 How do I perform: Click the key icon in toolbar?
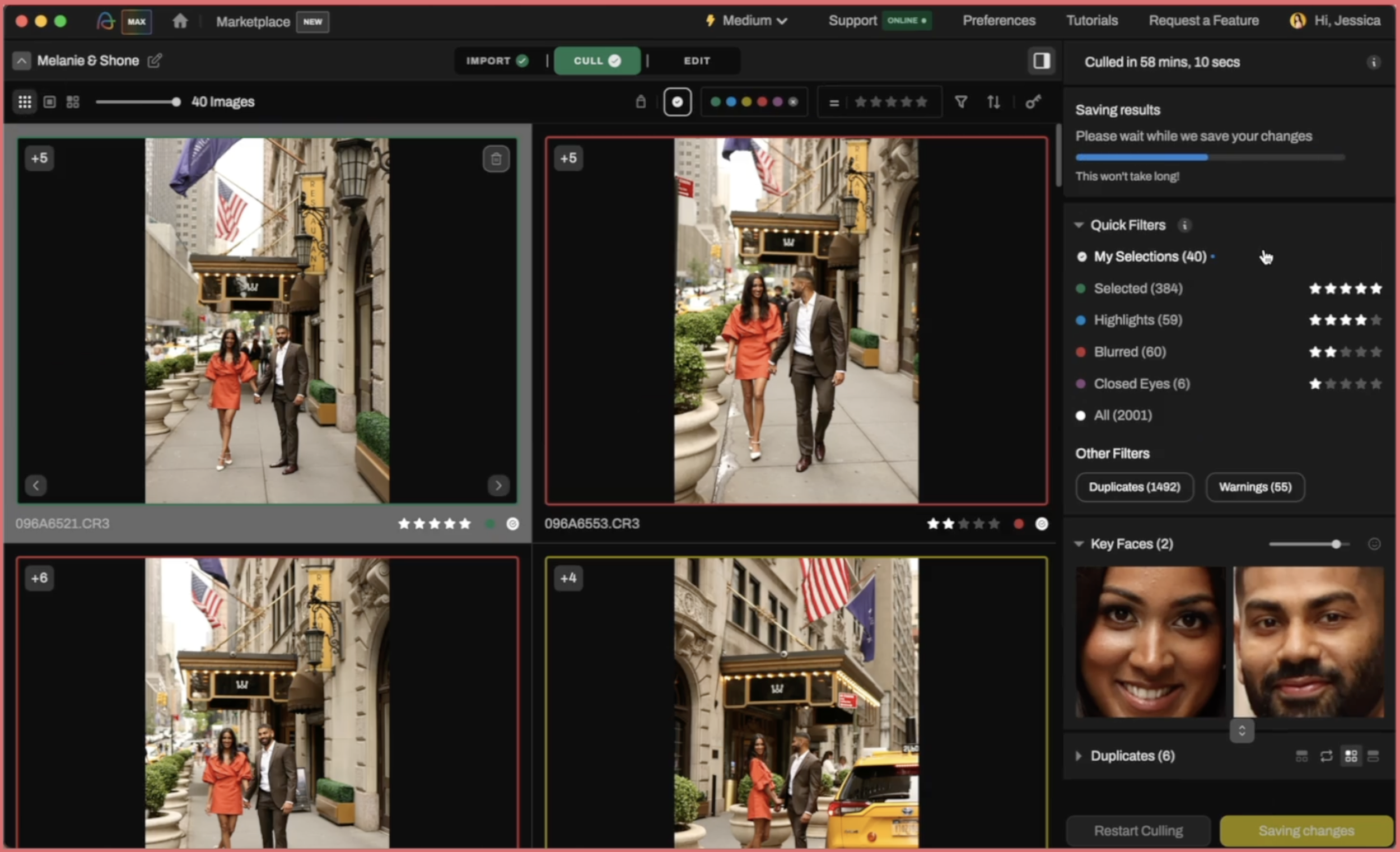pyautogui.click(x=1033, y=103)
